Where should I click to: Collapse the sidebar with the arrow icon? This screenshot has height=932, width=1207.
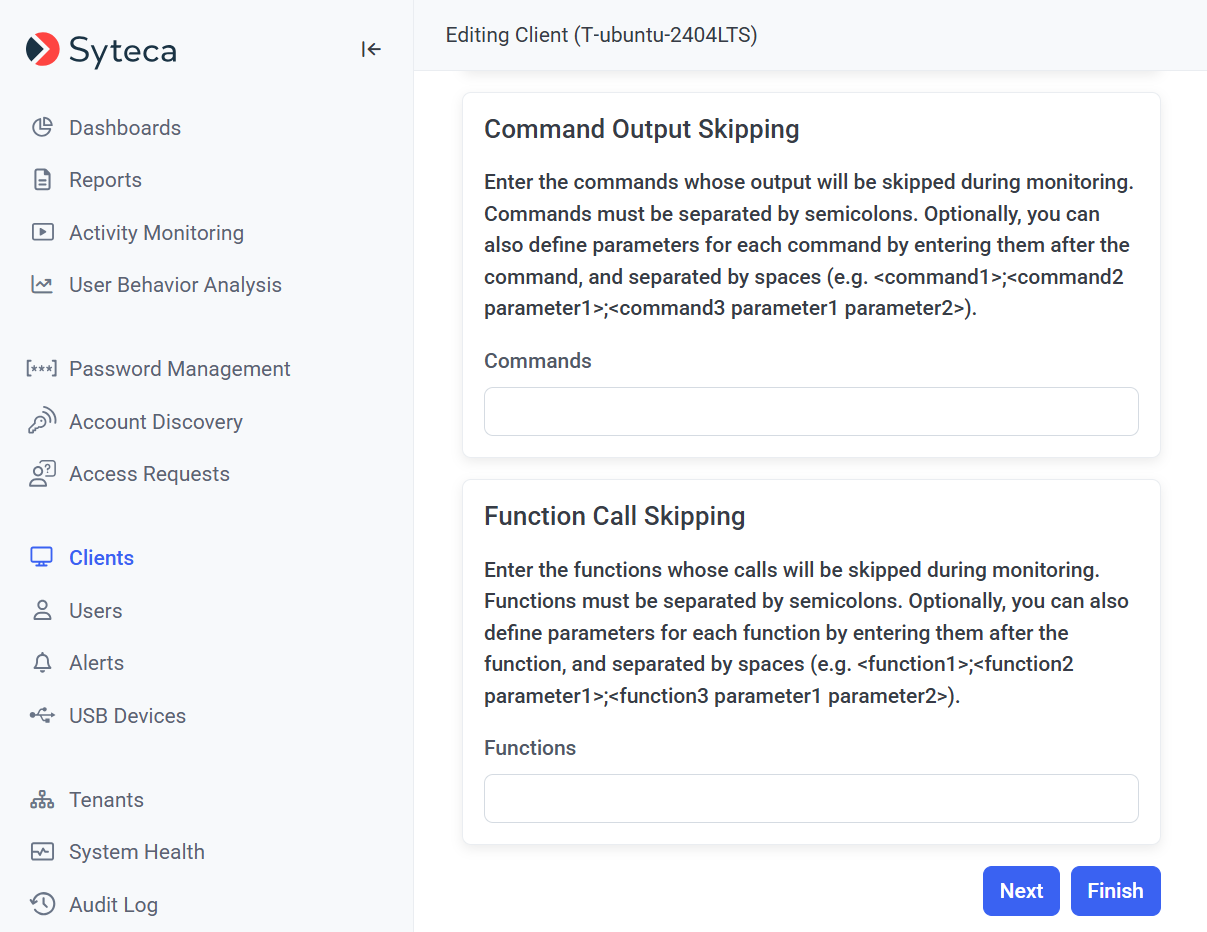coord(371,49)
